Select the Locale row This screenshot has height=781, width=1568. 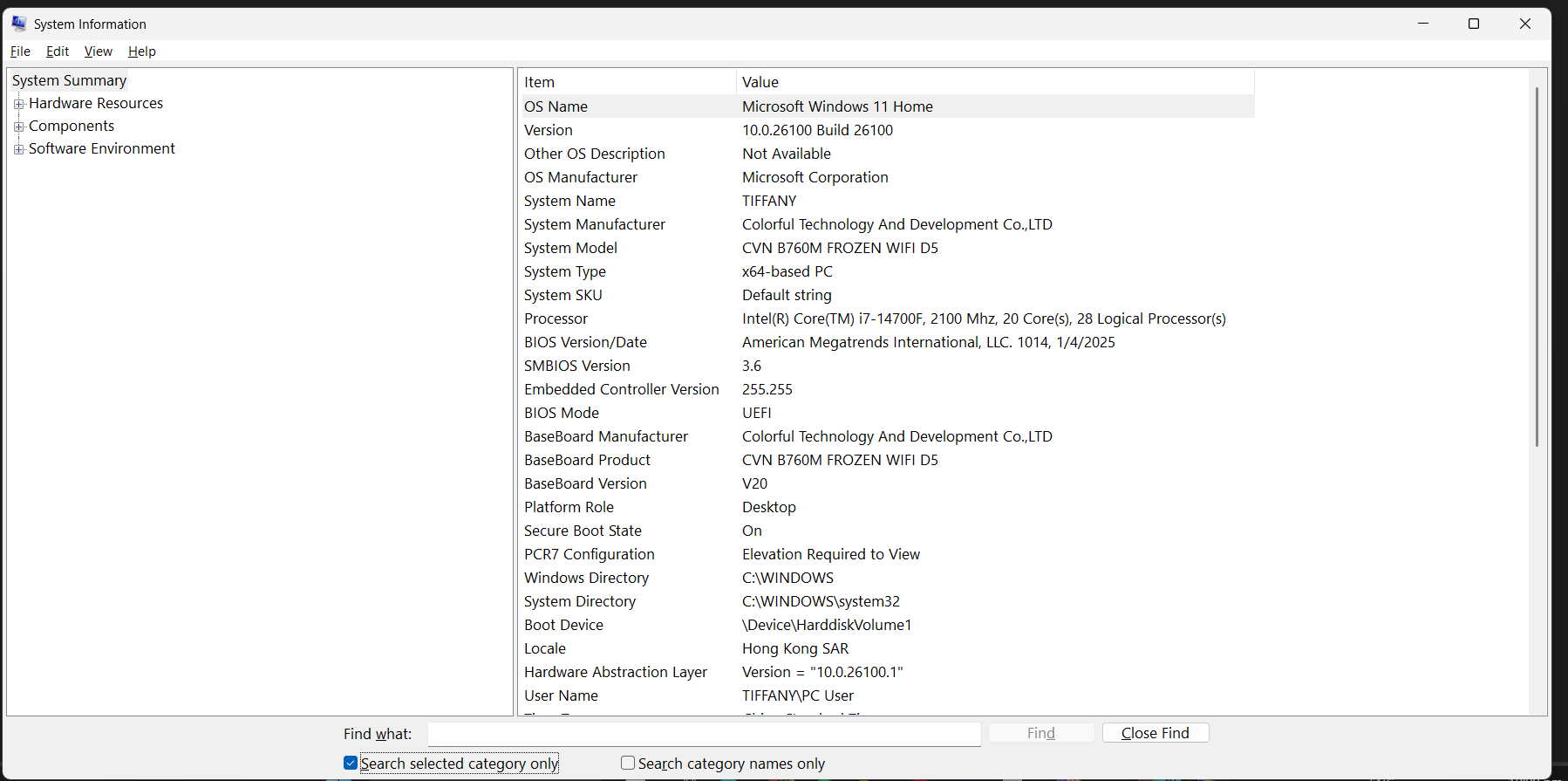pos(888,648)
